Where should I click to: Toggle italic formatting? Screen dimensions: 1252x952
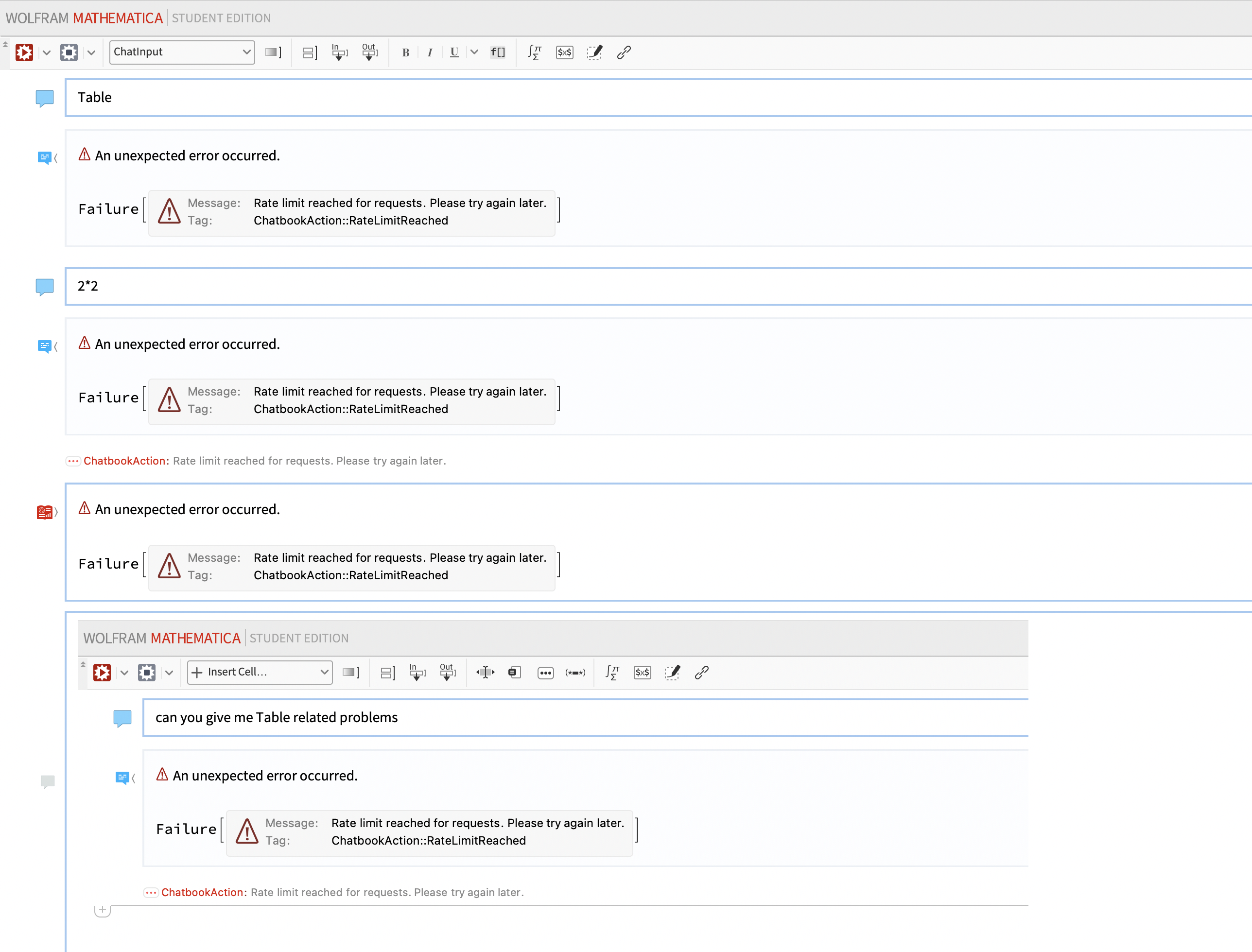tap(430, 52)
